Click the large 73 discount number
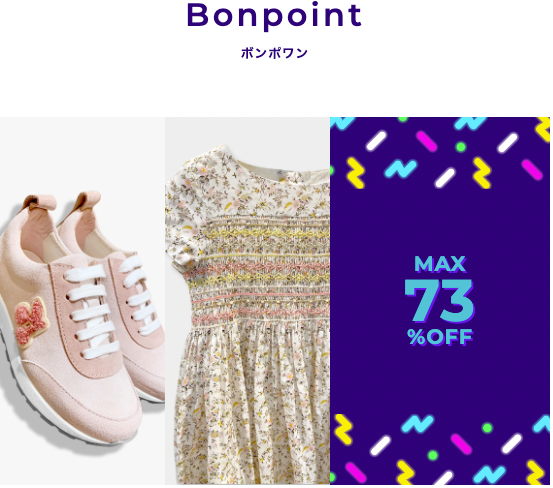This screenshot has width=553, height=488. pyautogui.click(x=439, y=301)
